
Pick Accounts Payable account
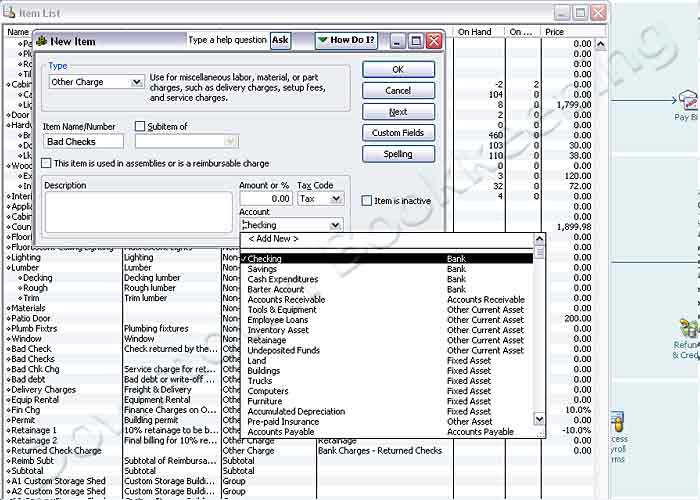[387, 432]
